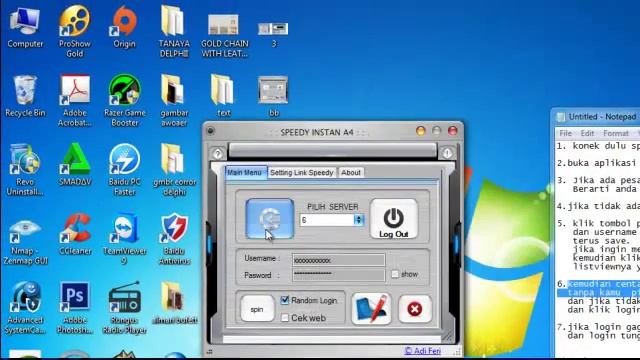Open the Pilih Server dropdown

tap(358, 220)
